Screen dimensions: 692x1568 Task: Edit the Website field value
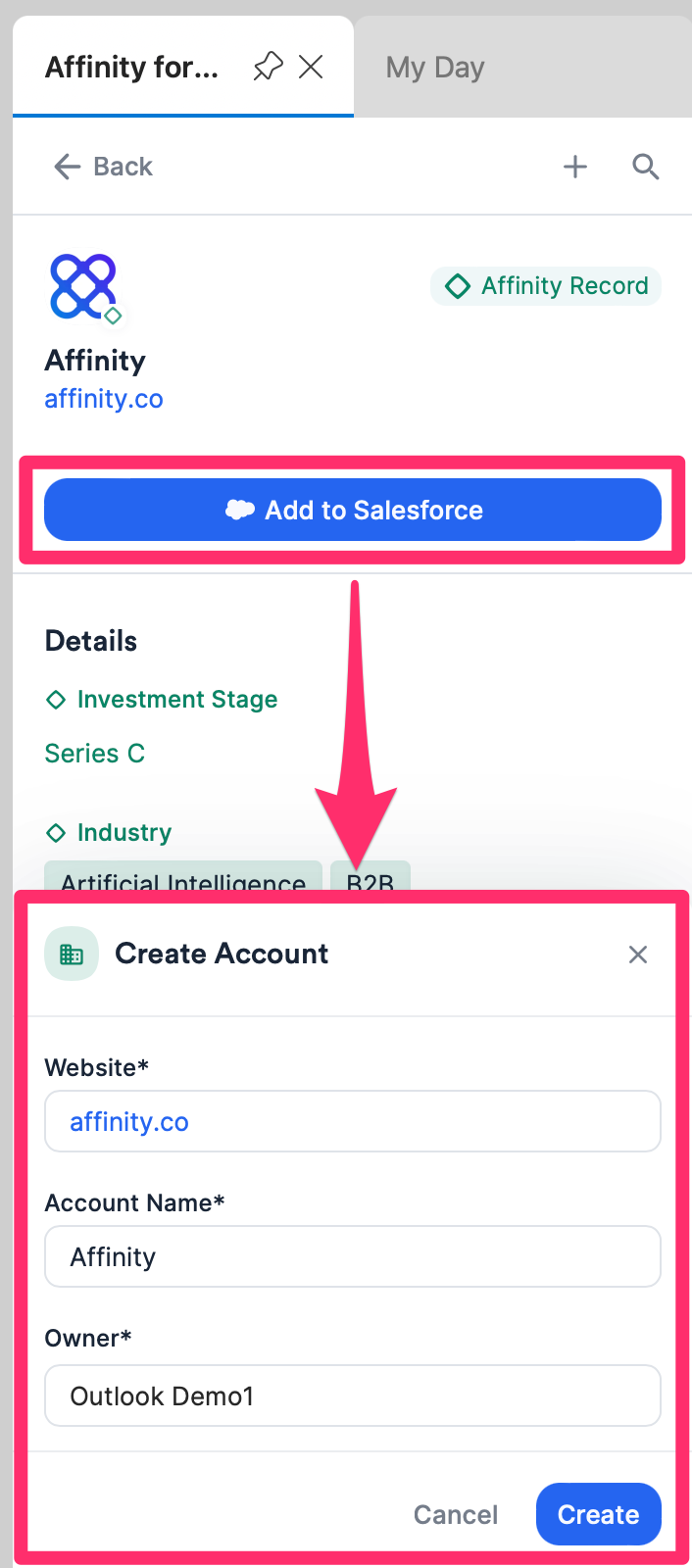point(353,1120)
